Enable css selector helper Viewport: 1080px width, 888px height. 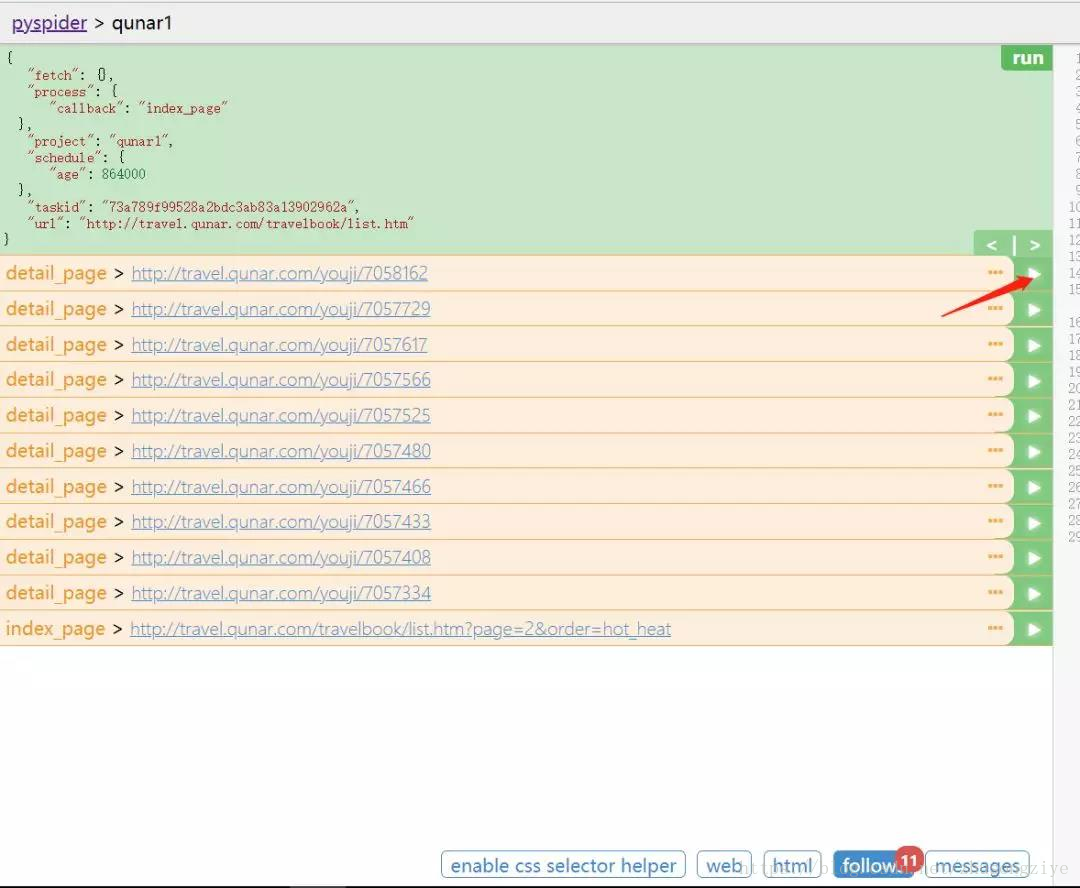point(563,865)
